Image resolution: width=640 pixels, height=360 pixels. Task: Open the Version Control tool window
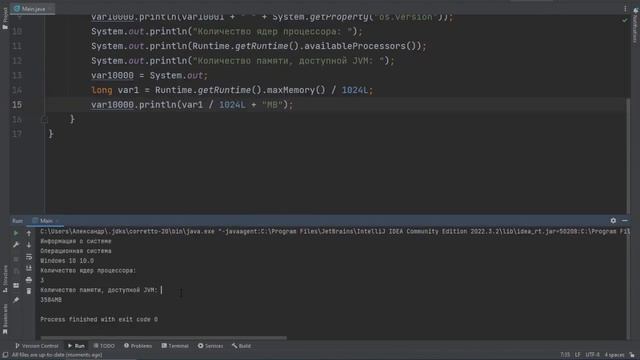click(x=37, y=346)
